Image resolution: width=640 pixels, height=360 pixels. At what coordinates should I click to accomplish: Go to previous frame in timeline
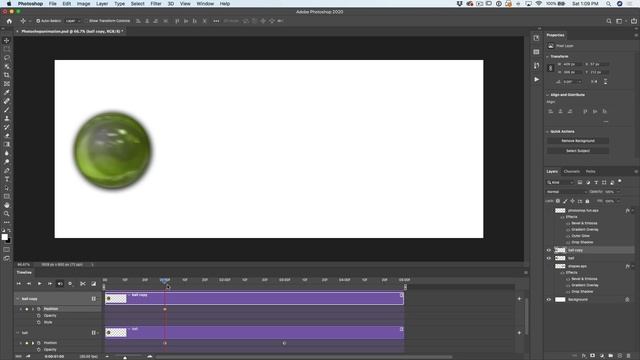[x=29, y=284]
